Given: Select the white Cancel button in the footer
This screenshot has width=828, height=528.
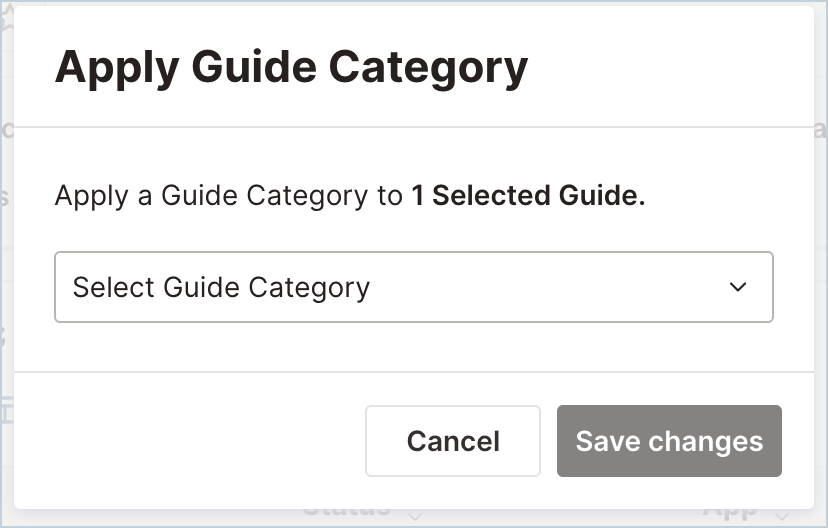Looking at the screenshot, I should coord(453,441).
